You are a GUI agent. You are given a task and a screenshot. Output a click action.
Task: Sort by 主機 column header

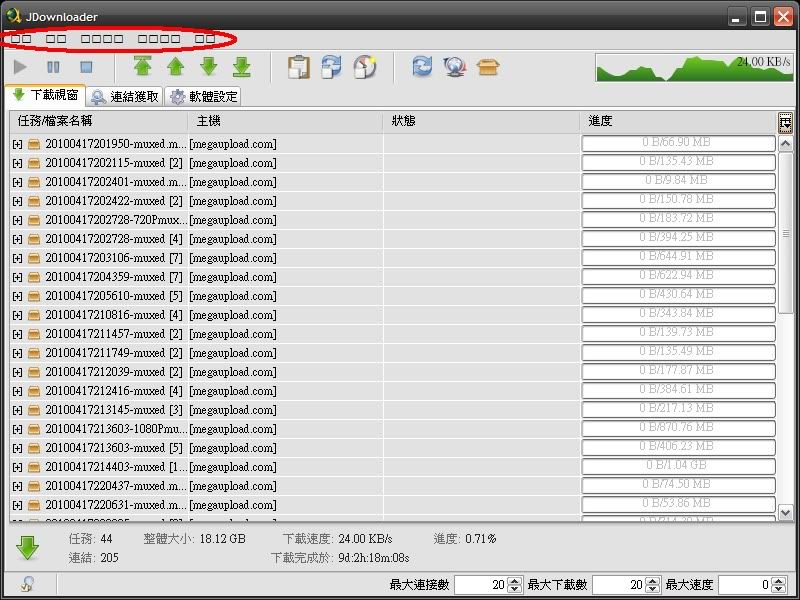pyautogui.click(x=285, y=121)
